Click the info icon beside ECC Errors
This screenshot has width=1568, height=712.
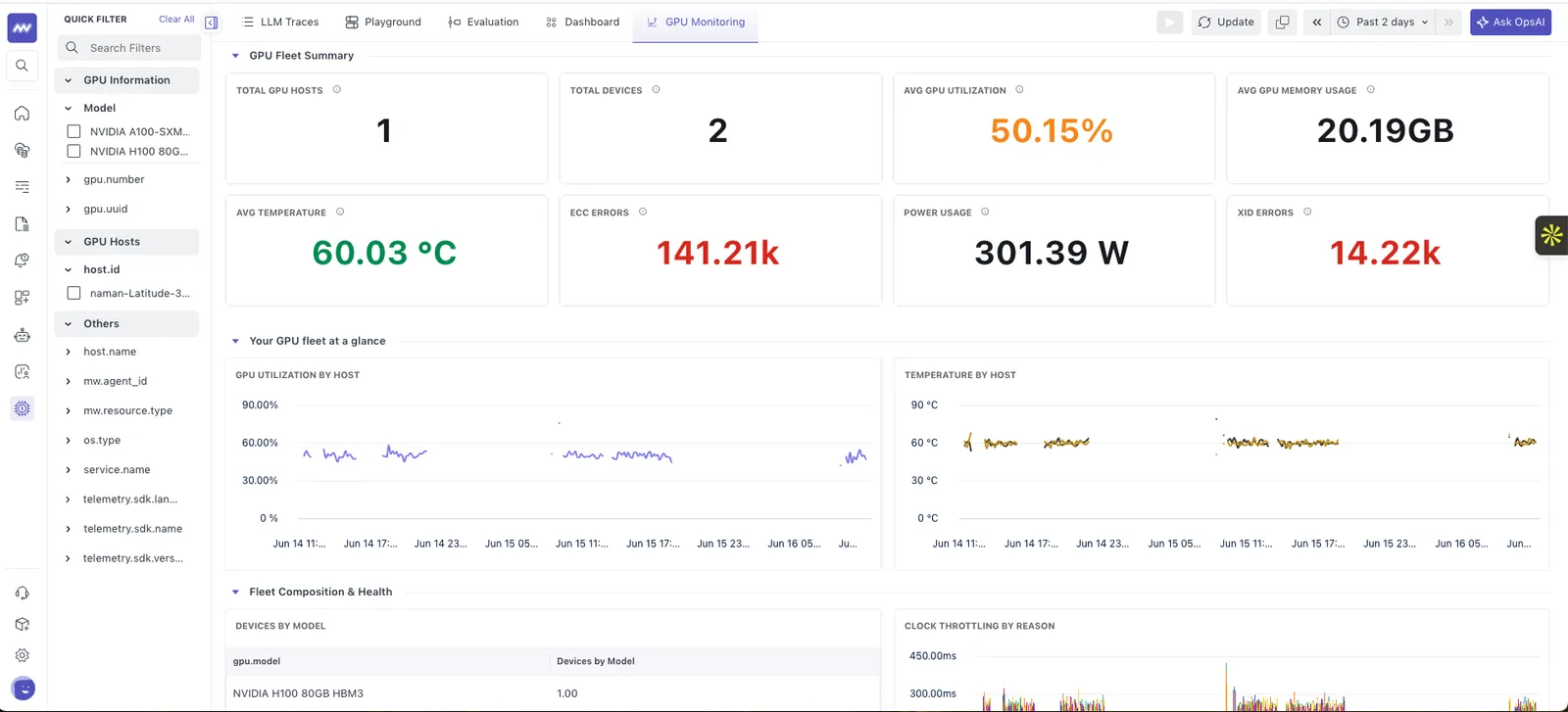(x=643, y=212)
